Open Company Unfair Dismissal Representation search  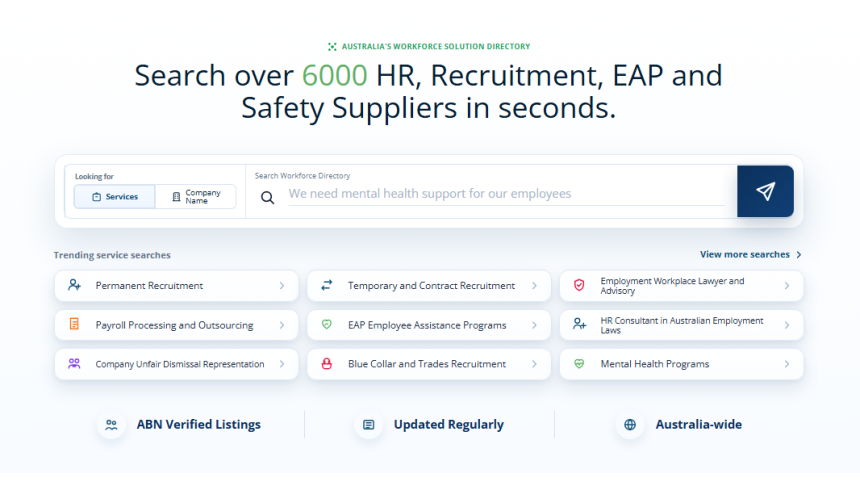point(176,364)
